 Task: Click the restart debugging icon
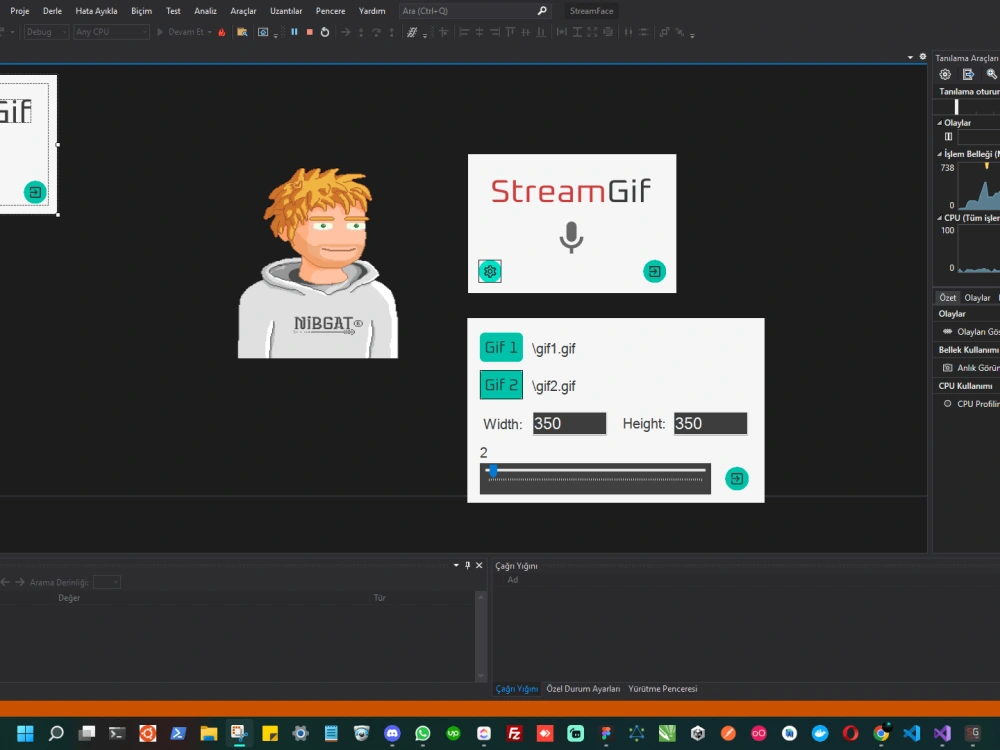coord(325,32)
